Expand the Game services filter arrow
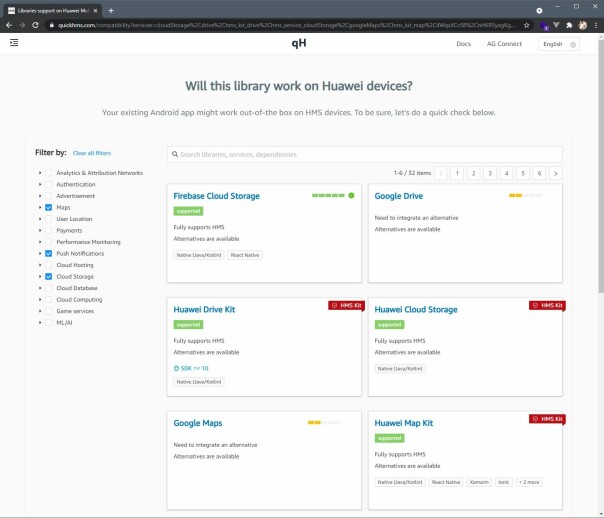This screenshot has width=604, height=518. pyautogui.click(x=40, y=311)
